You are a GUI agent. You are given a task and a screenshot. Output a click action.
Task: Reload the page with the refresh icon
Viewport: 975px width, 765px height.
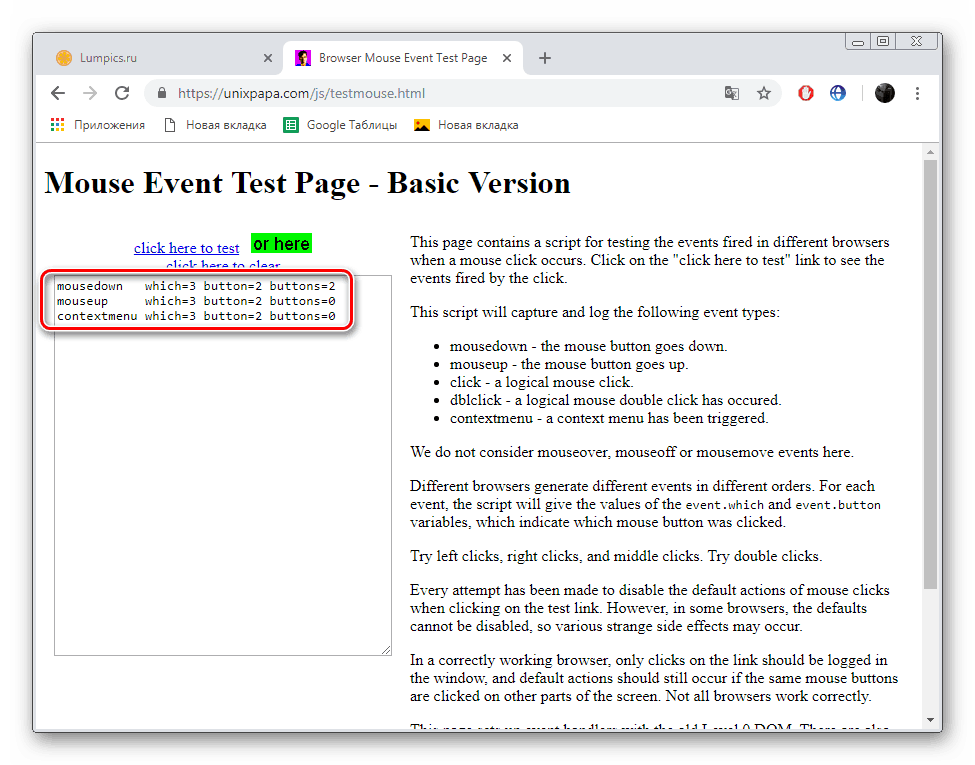tap(122, 92)
